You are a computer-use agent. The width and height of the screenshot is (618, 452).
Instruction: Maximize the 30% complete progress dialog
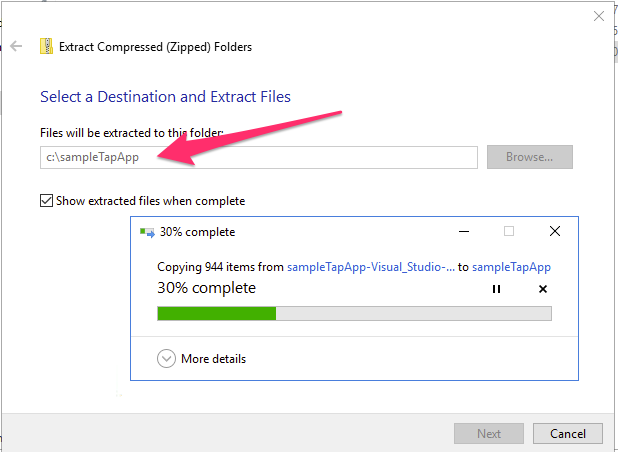[x=509, y=231]
